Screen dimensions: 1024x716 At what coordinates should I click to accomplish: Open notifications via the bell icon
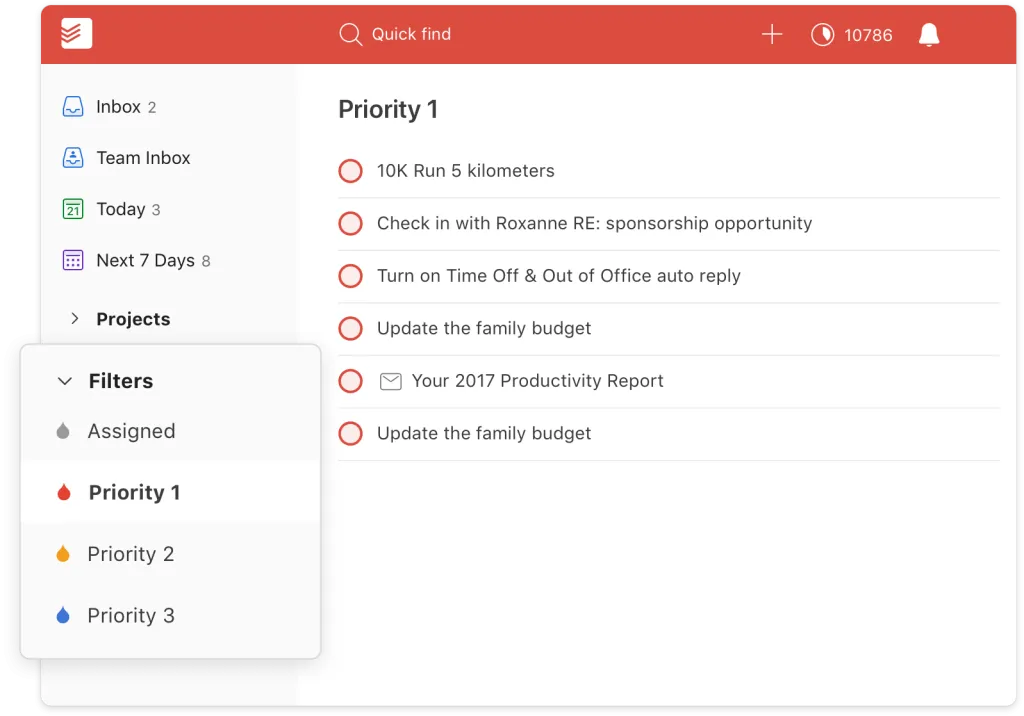[x=928, y=34]
